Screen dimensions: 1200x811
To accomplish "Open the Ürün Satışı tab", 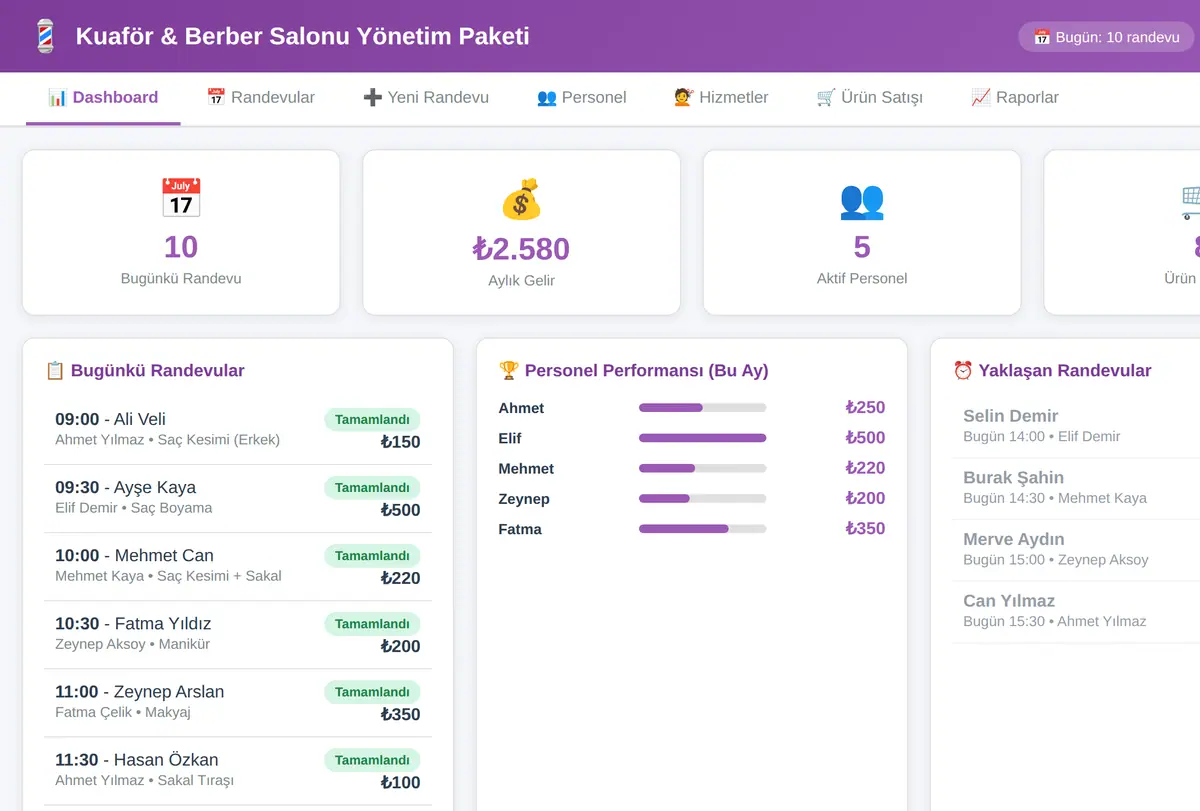I will 870,98.
